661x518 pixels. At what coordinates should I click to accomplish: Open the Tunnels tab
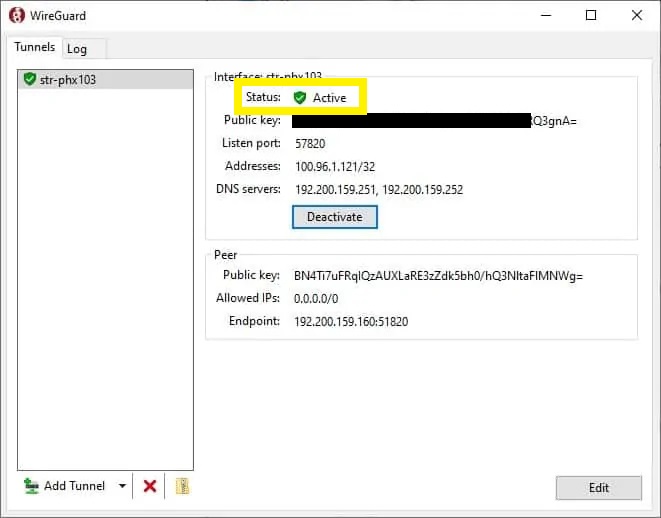point(35,47)
